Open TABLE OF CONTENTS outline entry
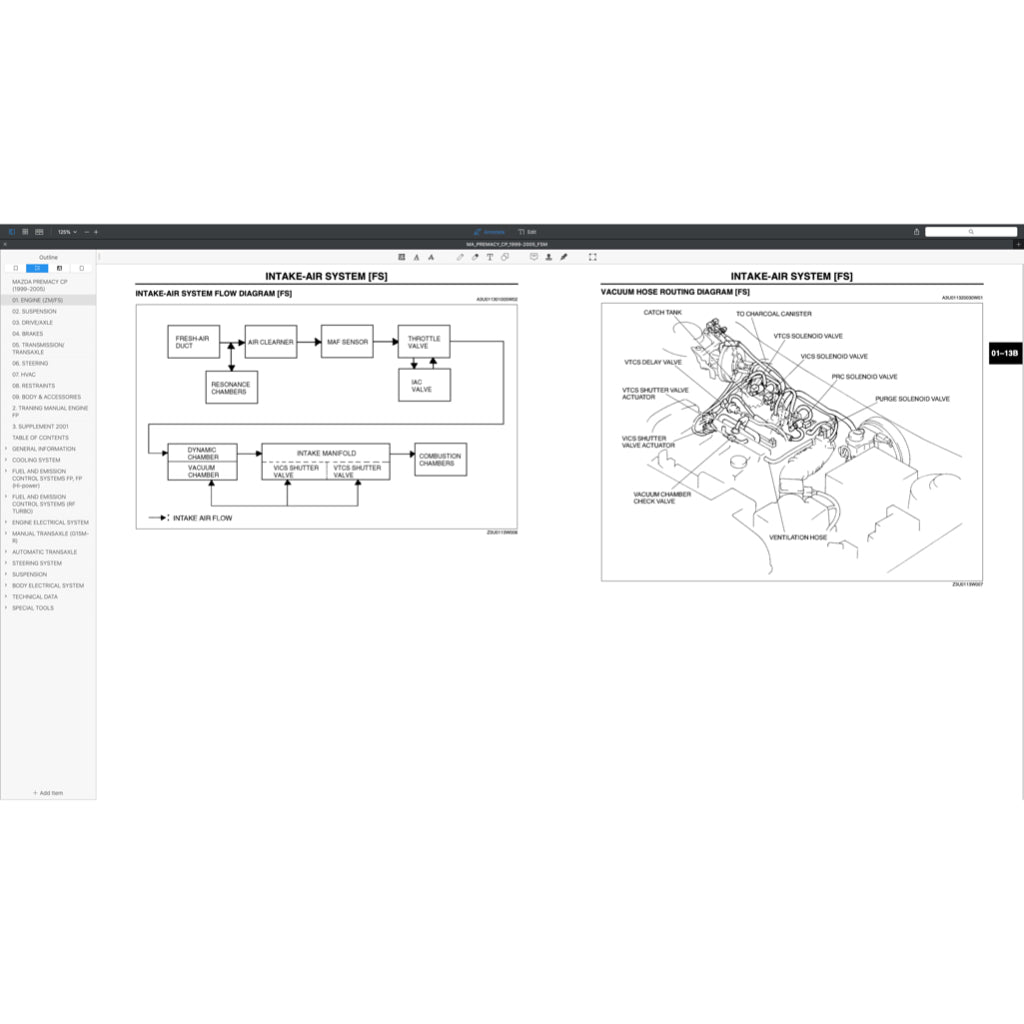The height and width of the screenshot is (1024, 1024). coord(40,438)
